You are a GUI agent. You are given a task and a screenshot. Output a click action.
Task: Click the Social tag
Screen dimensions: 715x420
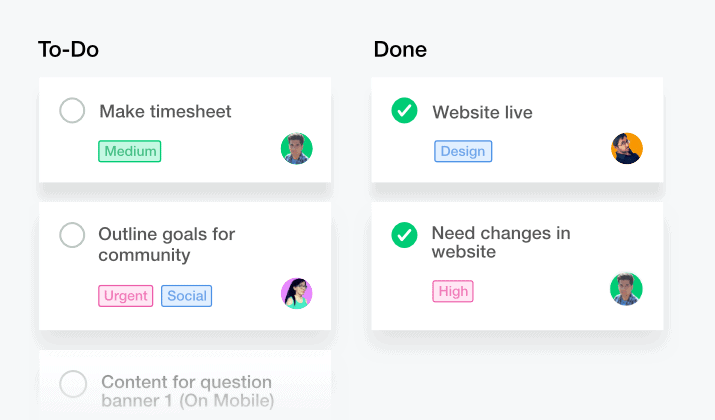click(187, 296)
